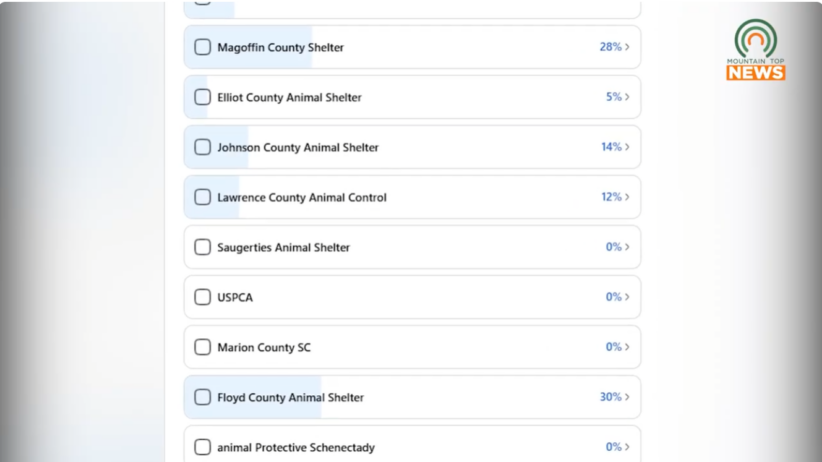Select the animal Protective Schenectady checkbox
The width and height of the screenshot is (822, 462).
point(203,447)
